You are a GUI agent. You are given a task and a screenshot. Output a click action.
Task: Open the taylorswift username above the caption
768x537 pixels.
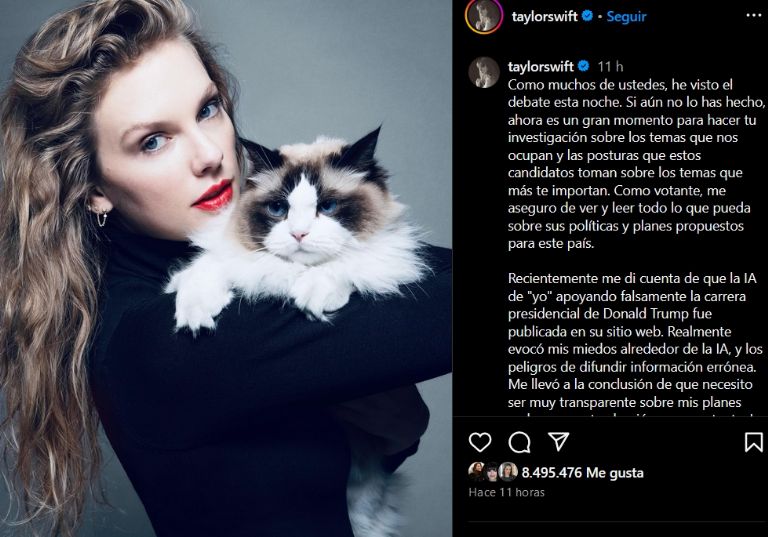click(x=541, y=66)
